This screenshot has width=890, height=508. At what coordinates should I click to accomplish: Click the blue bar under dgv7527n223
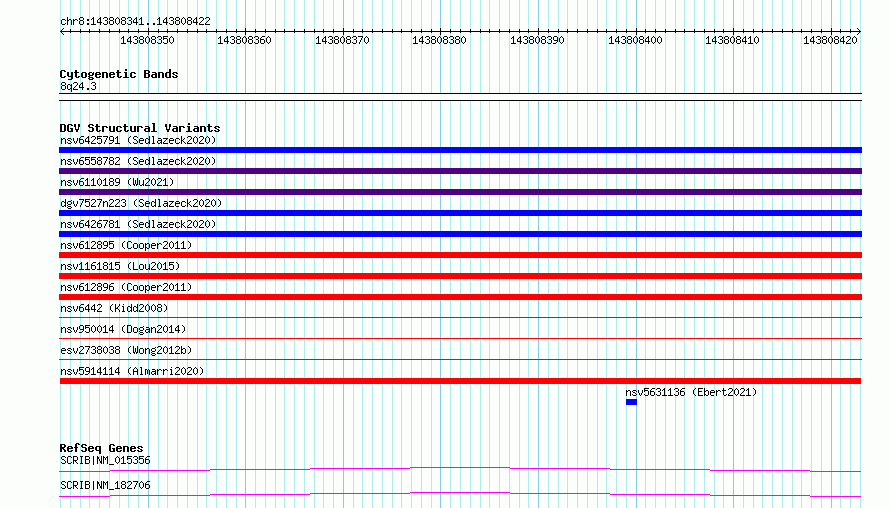coord(460,213)
